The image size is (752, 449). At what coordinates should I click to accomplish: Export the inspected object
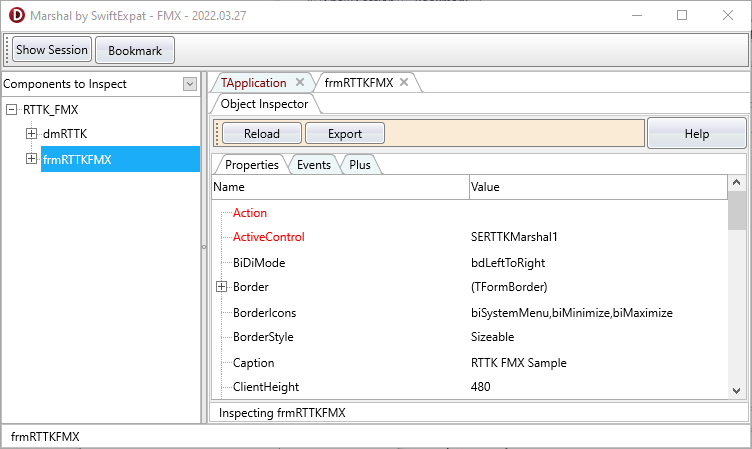coord(345,134)
